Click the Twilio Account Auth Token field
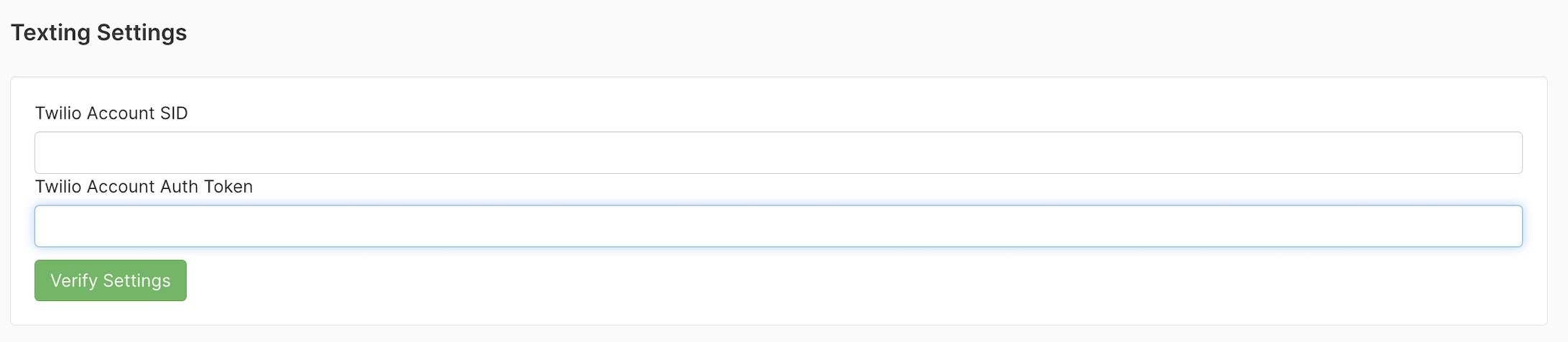 (x=778, y=226)
